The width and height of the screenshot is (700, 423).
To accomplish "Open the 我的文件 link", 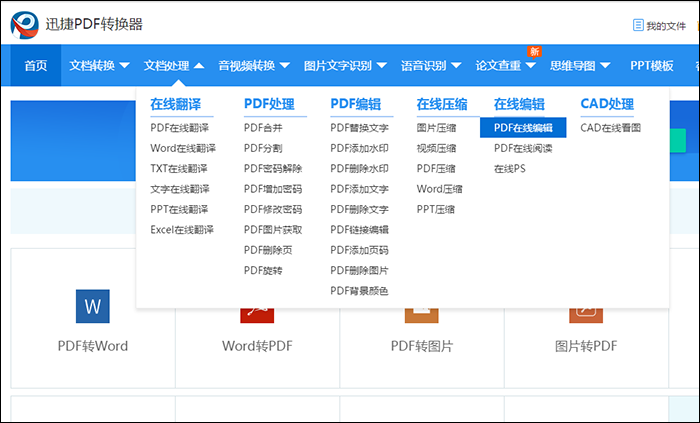I will pyautogui.click(x=666, y=26).
